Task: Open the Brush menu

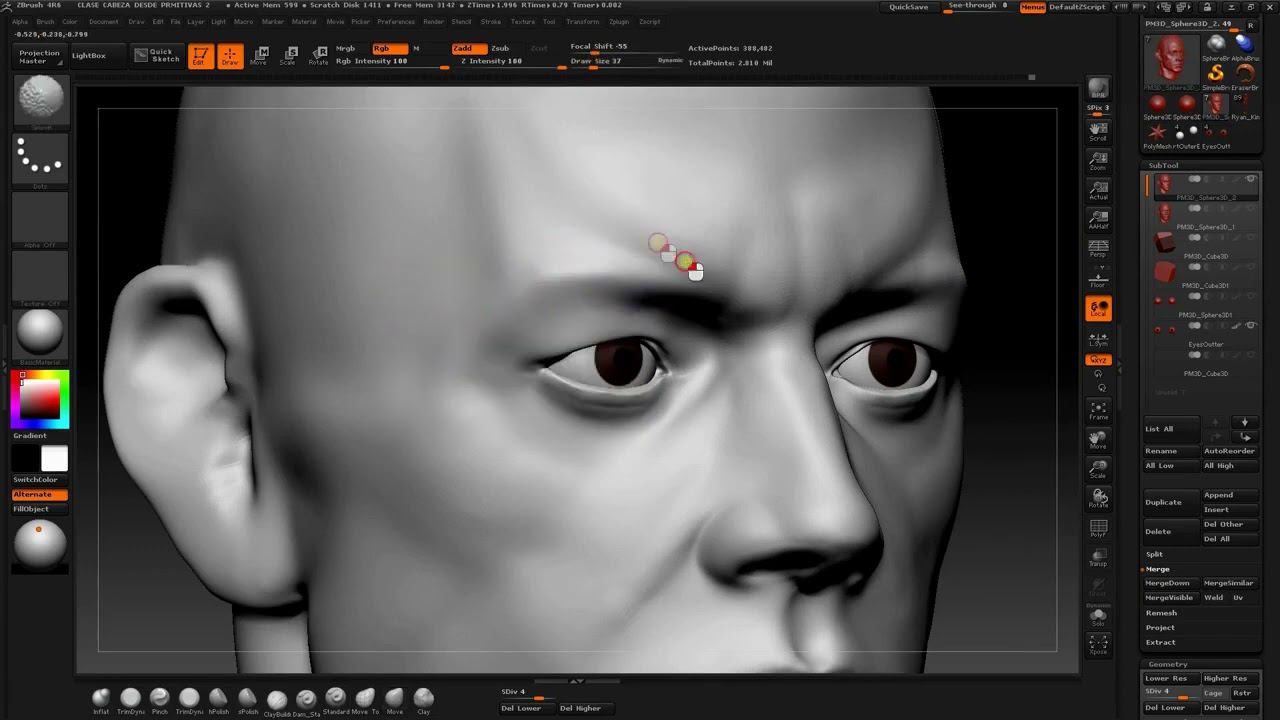Action: tap(45, 21)
